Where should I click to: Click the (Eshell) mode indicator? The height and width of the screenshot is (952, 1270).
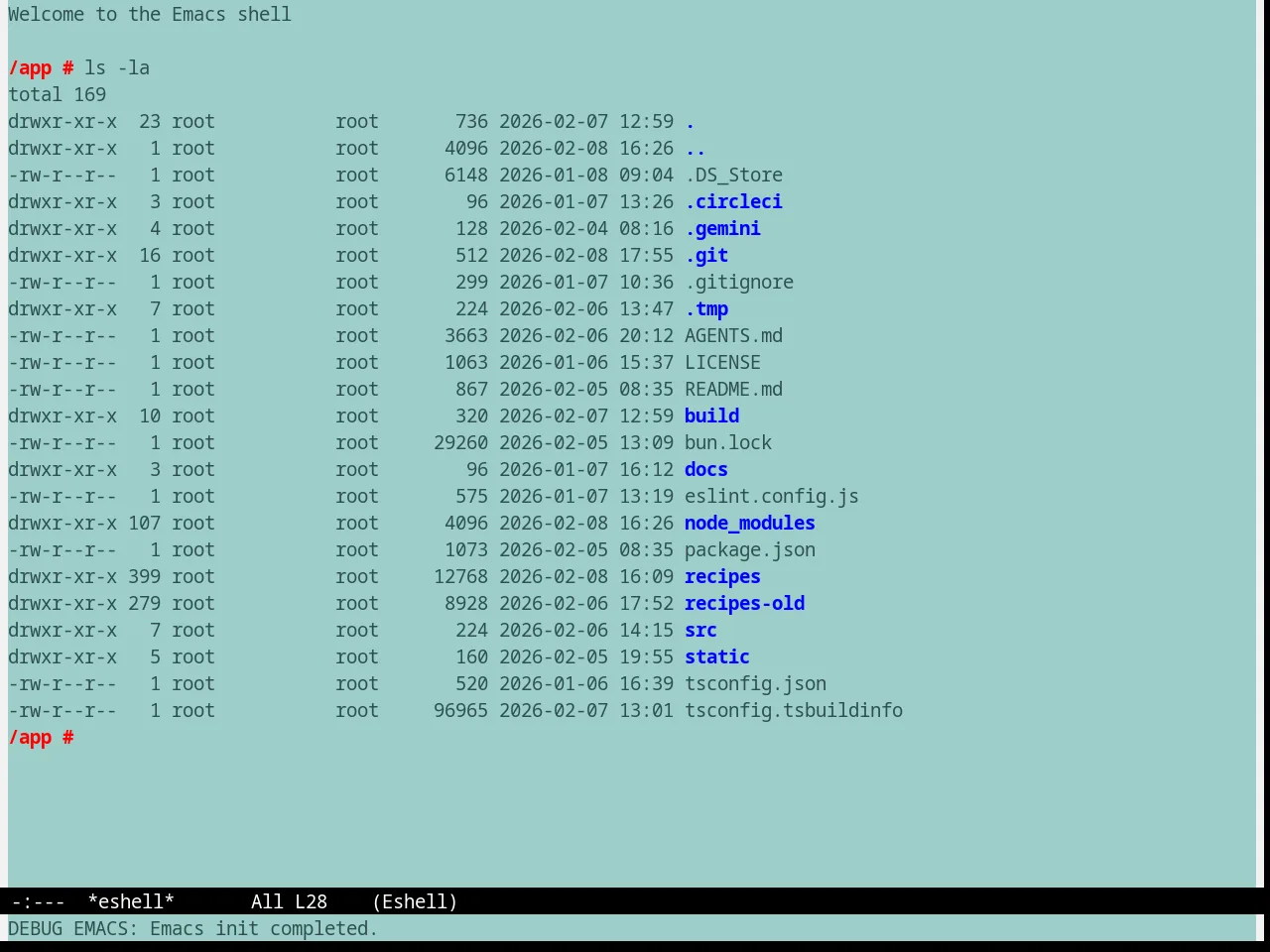(415, 901)
